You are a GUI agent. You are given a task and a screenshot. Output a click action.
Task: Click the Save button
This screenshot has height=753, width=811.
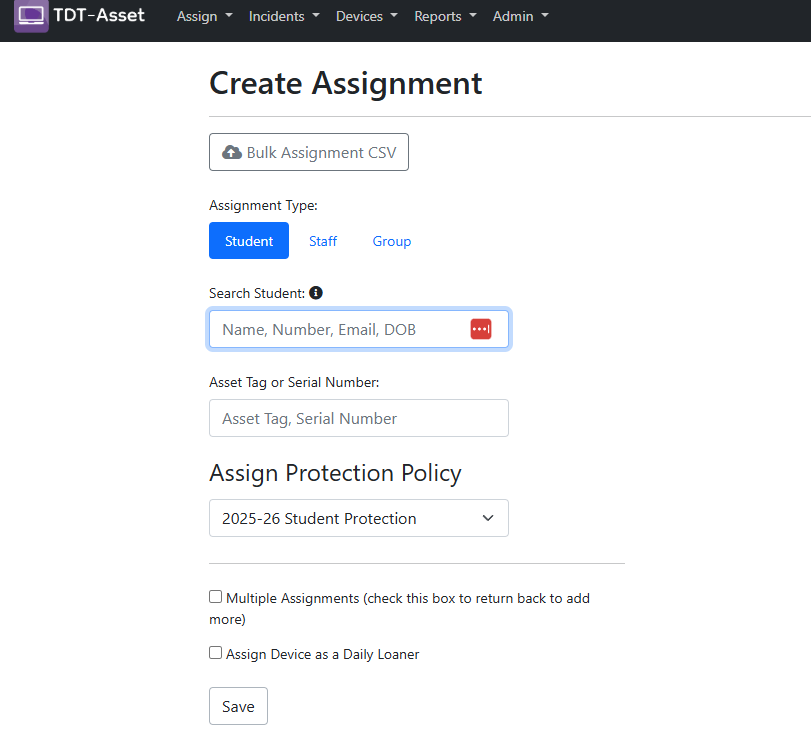[238, 706]
